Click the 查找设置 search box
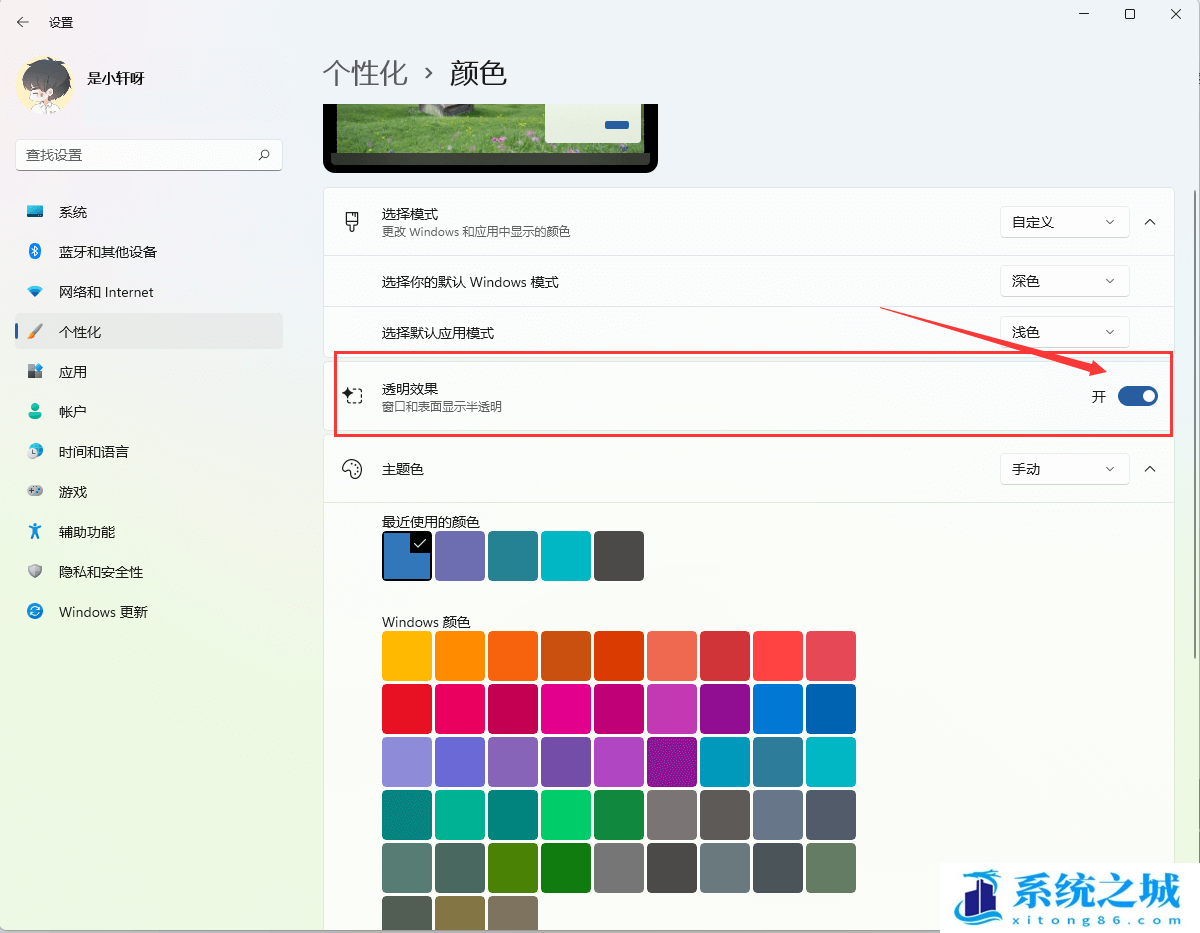This screenshot has width=1200, height=933. pos(149,155)
